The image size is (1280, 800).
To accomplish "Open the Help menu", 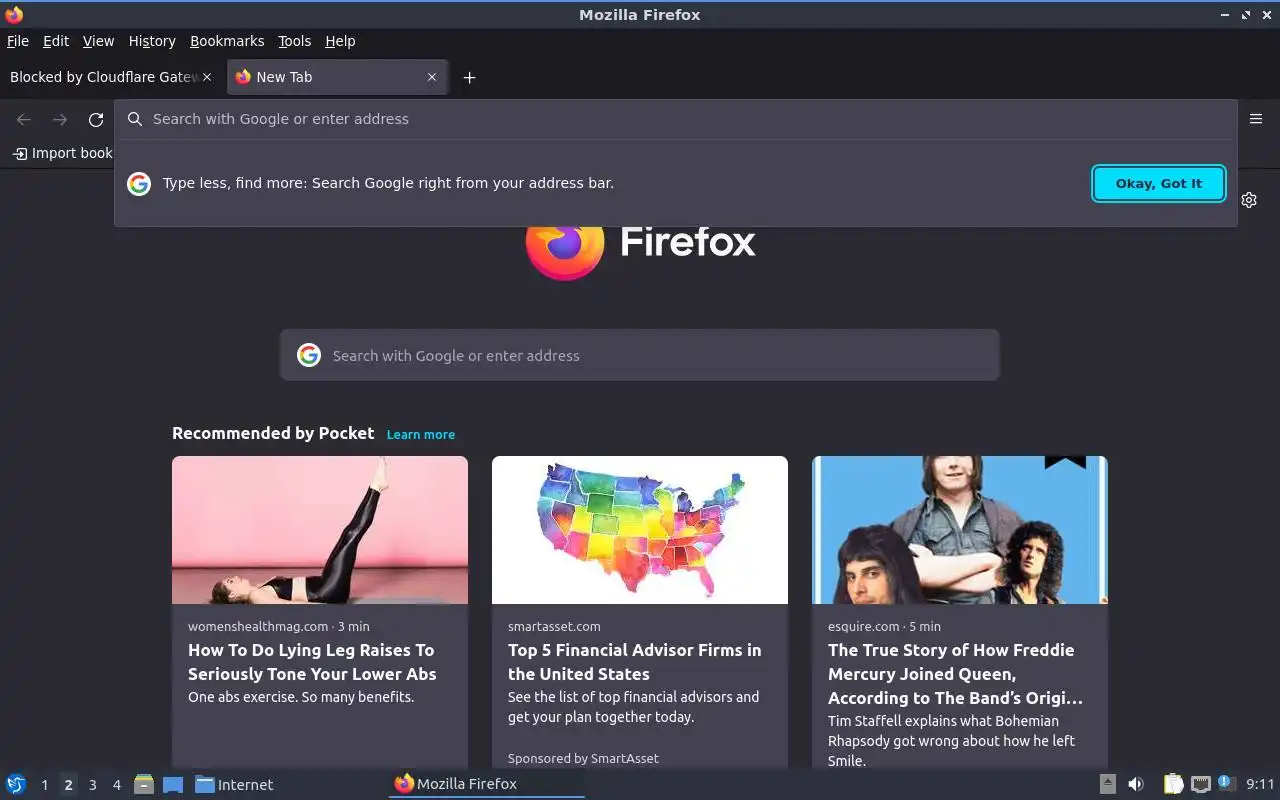I will pyautogui.click(x=340, y=41).
